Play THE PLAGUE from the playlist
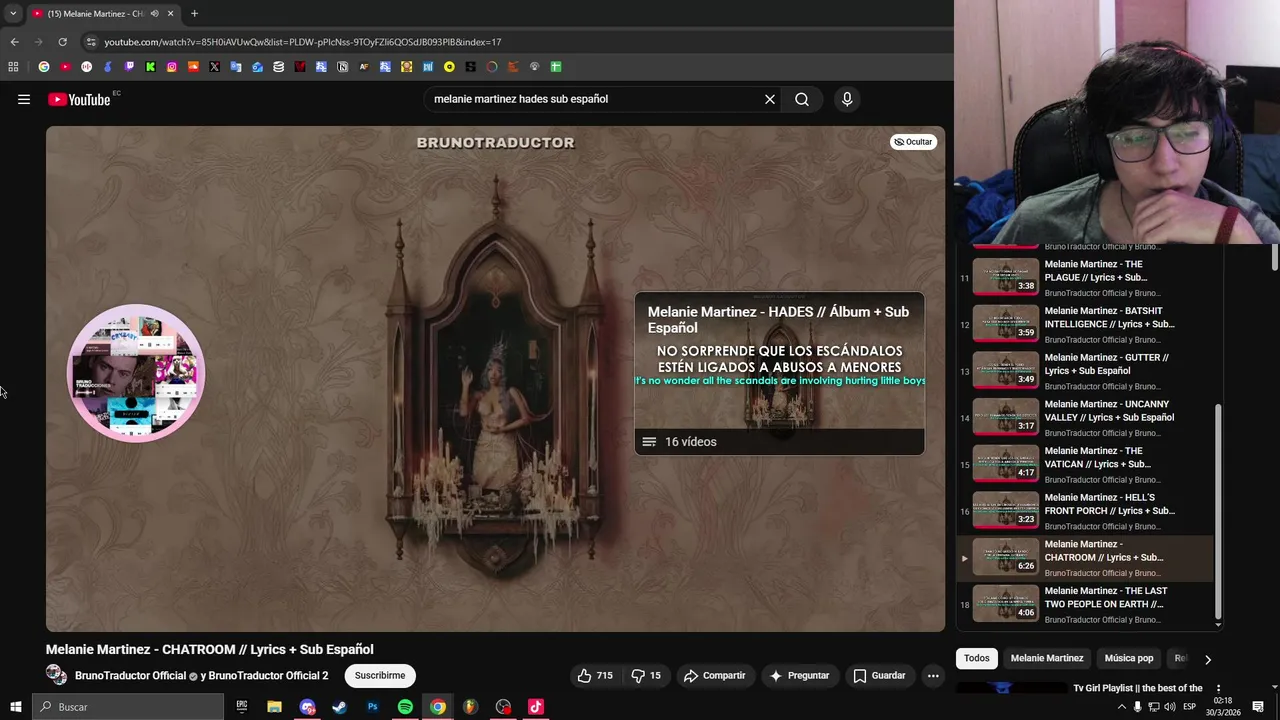This screenshot has height=720, width=1280. [1085, 277]
